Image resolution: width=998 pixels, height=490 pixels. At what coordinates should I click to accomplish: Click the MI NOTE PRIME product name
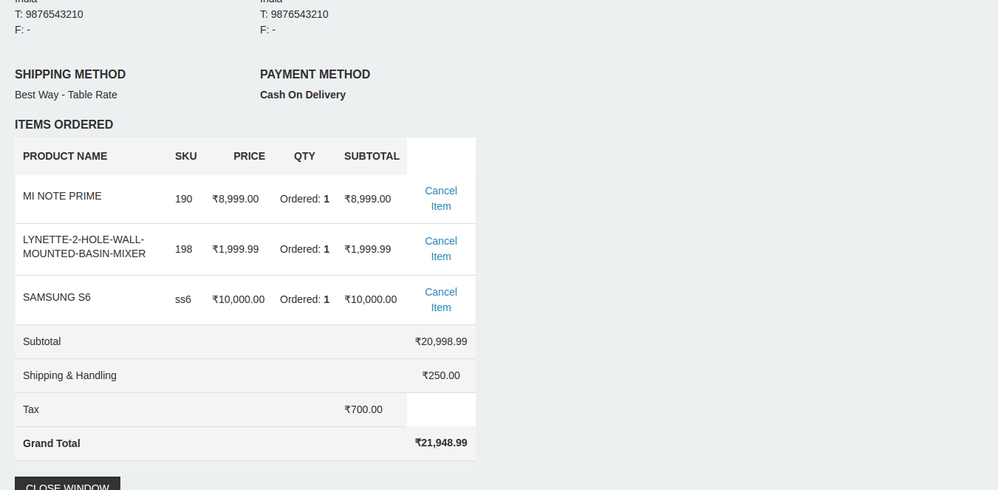pos(62,196)
